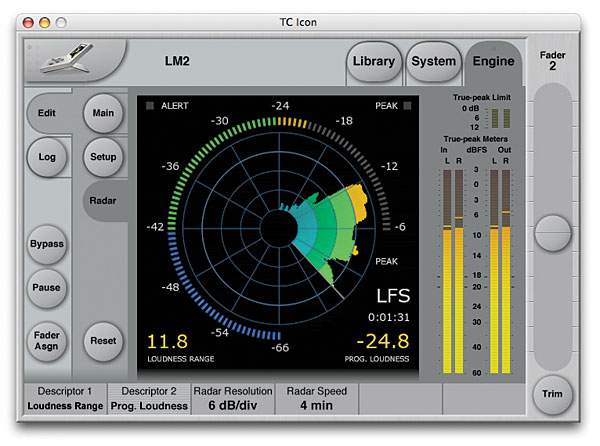Click the ALERT indicator square
This screenshot has height=446, width=600.
tap(150, 106)
